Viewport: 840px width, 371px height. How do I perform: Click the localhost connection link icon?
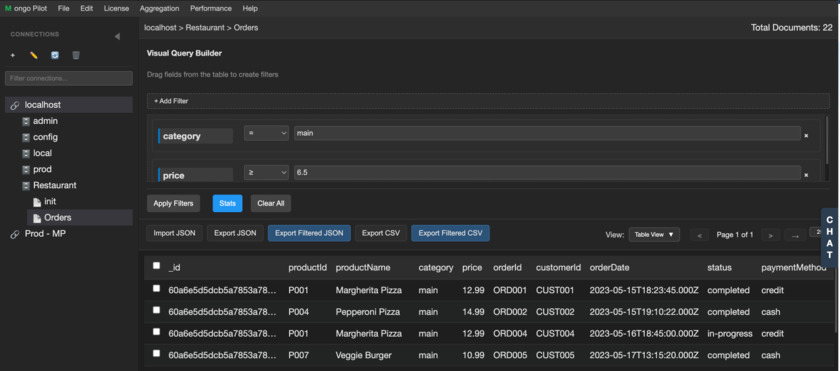[x=15, y=105]
